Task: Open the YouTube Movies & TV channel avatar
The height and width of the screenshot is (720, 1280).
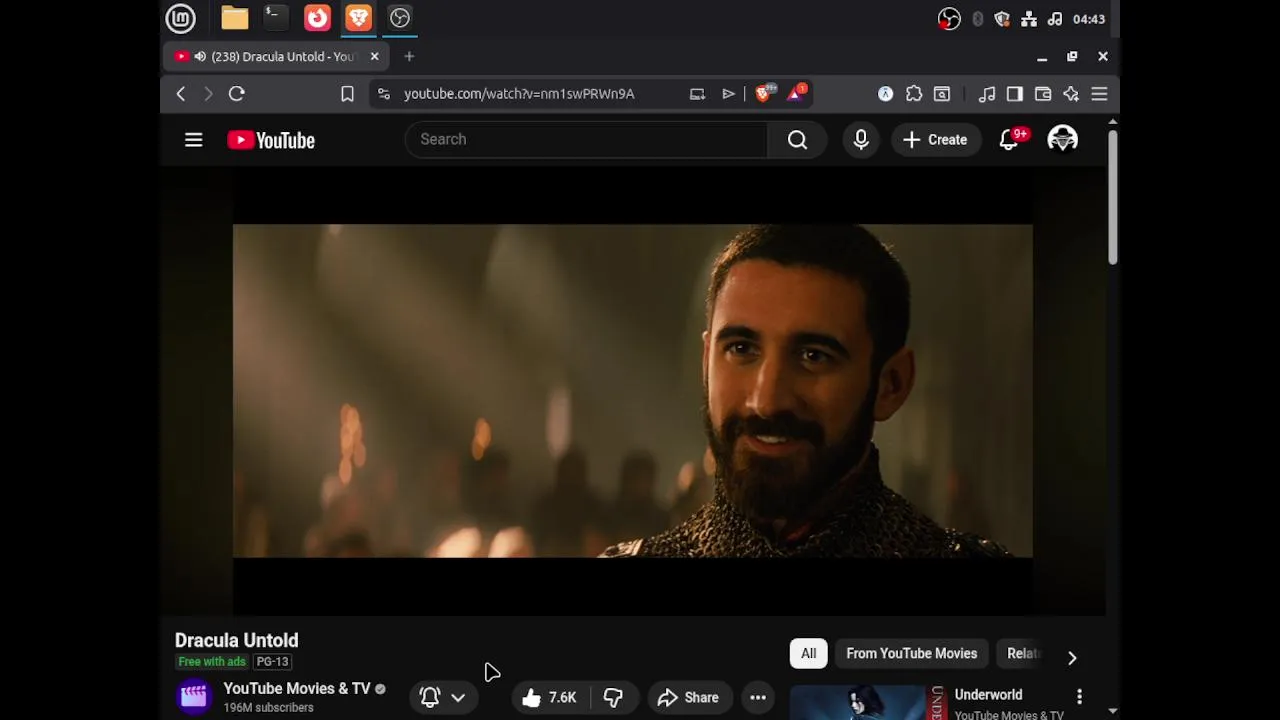Action: [194, 697]
